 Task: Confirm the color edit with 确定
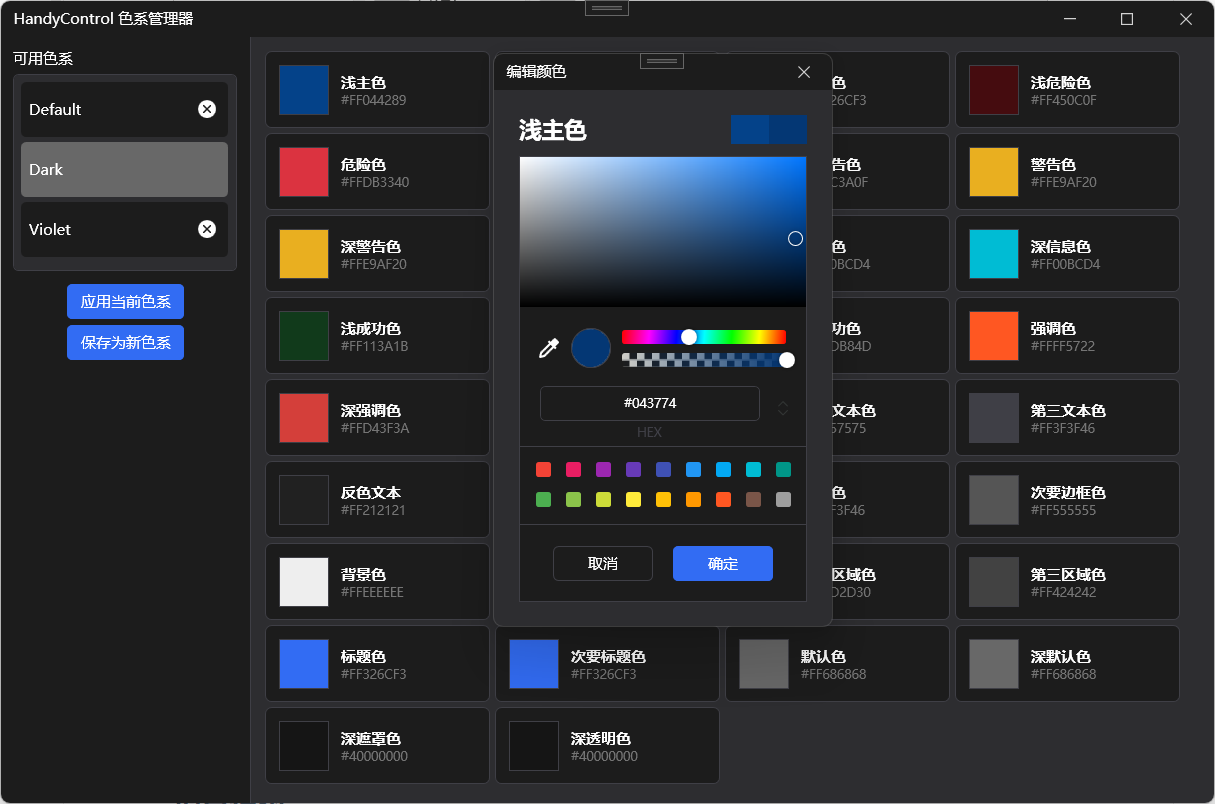(722, 563)
